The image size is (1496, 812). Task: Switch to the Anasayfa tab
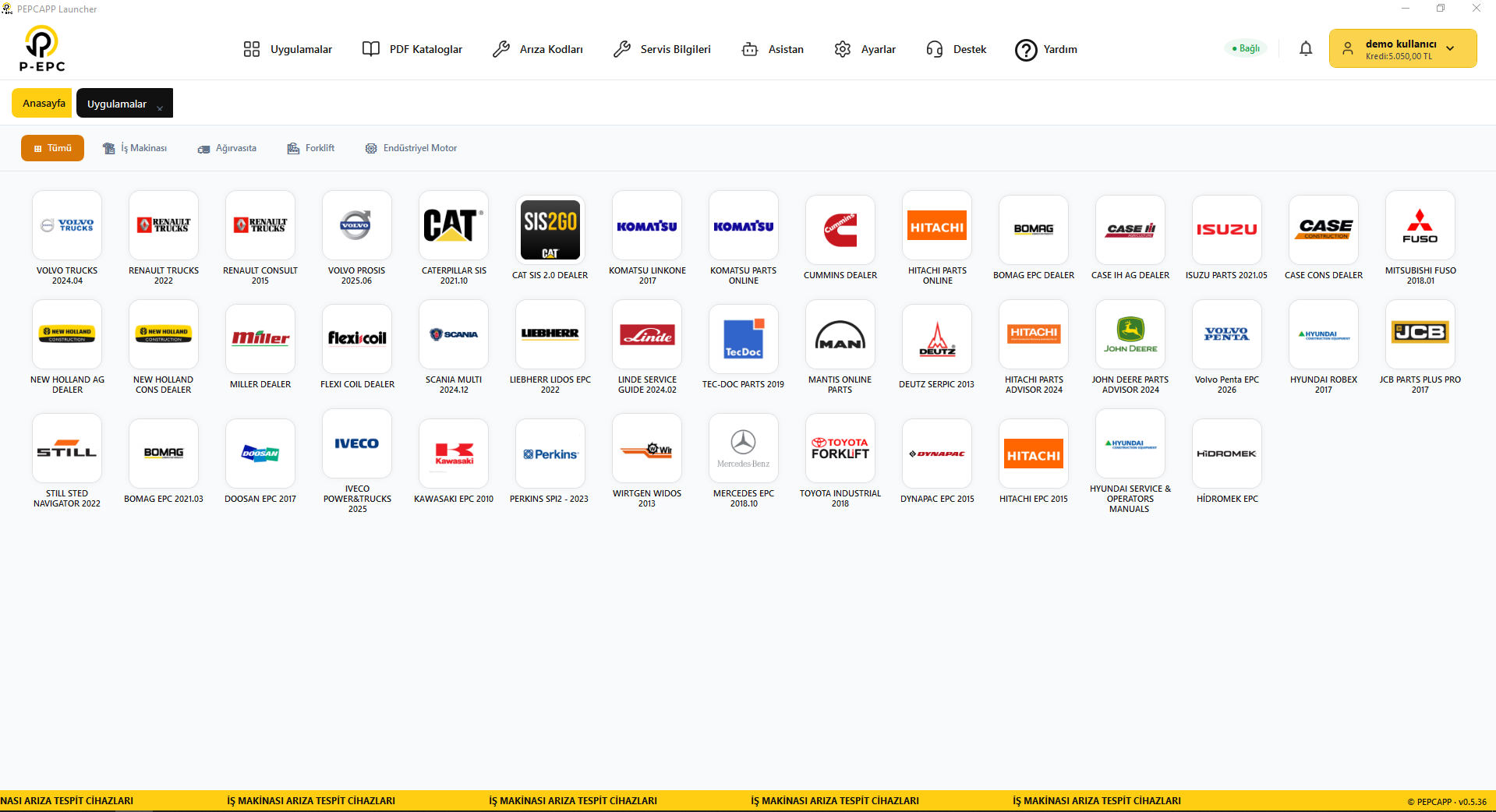click(x=42, y=103)
